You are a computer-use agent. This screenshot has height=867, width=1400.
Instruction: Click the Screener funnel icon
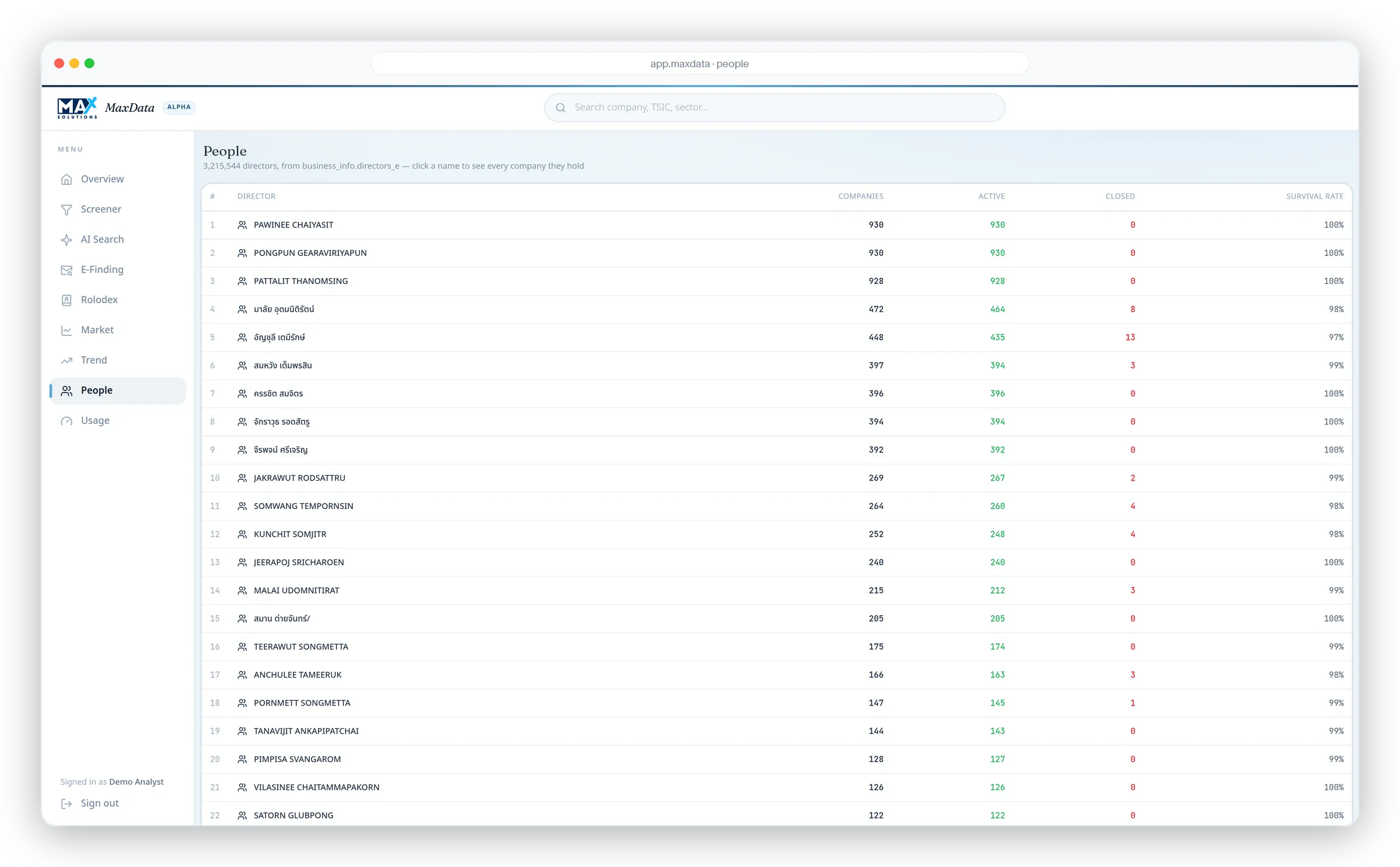(x=66, y=209)
